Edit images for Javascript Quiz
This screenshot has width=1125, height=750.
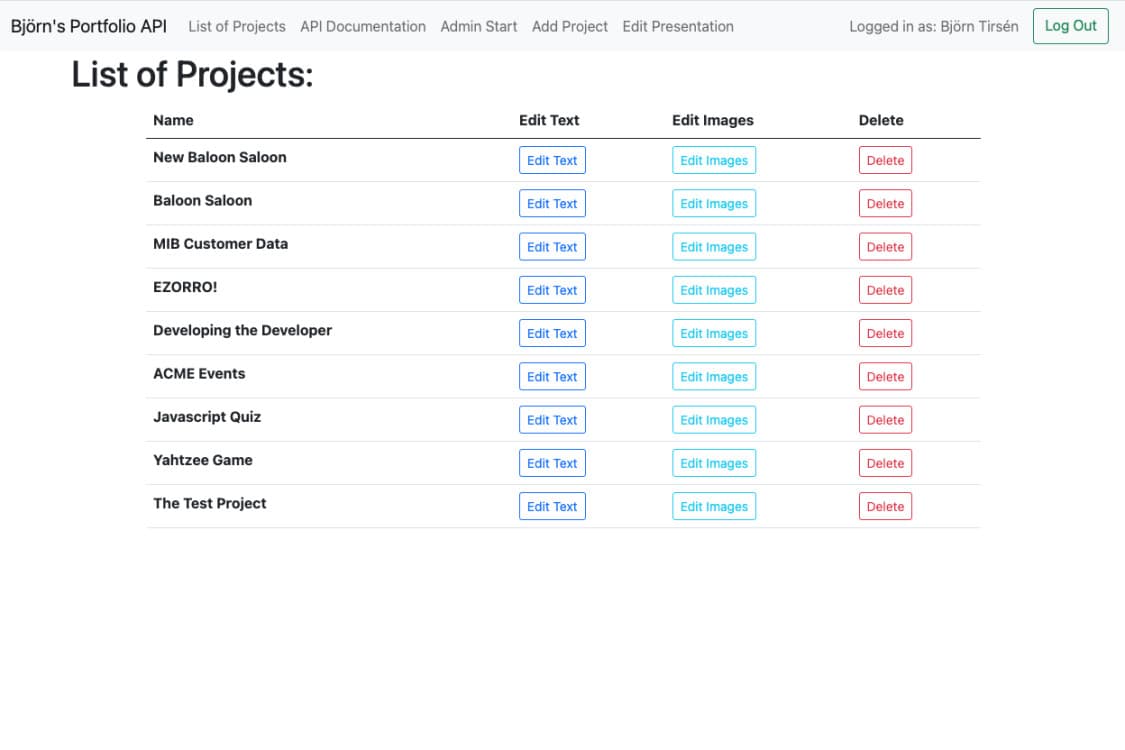coord(714,419)
